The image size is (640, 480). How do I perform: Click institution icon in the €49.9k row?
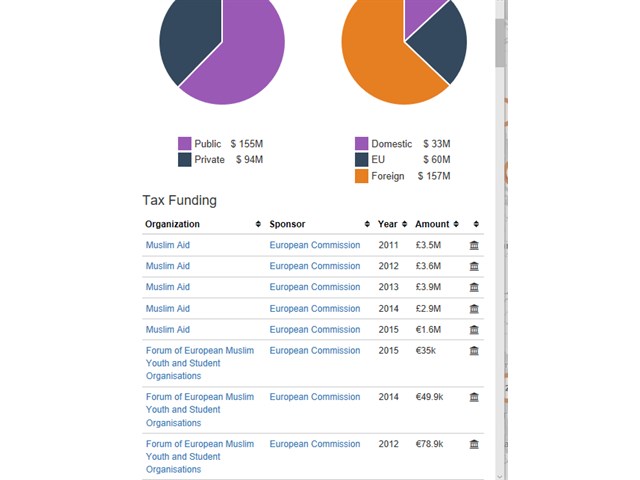point(474,397)
